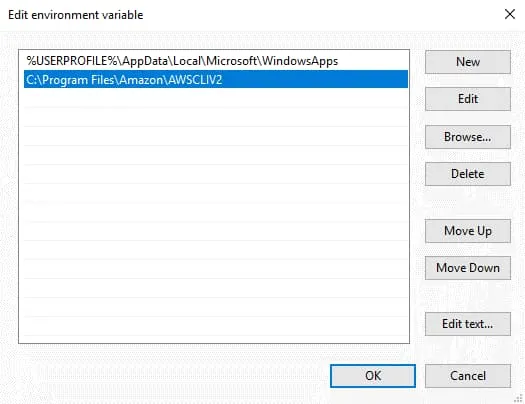Select the C:\Program Files\Amazon\AWSCLIV2 entry
525x404 pixels.
click(x=216, y=79)
